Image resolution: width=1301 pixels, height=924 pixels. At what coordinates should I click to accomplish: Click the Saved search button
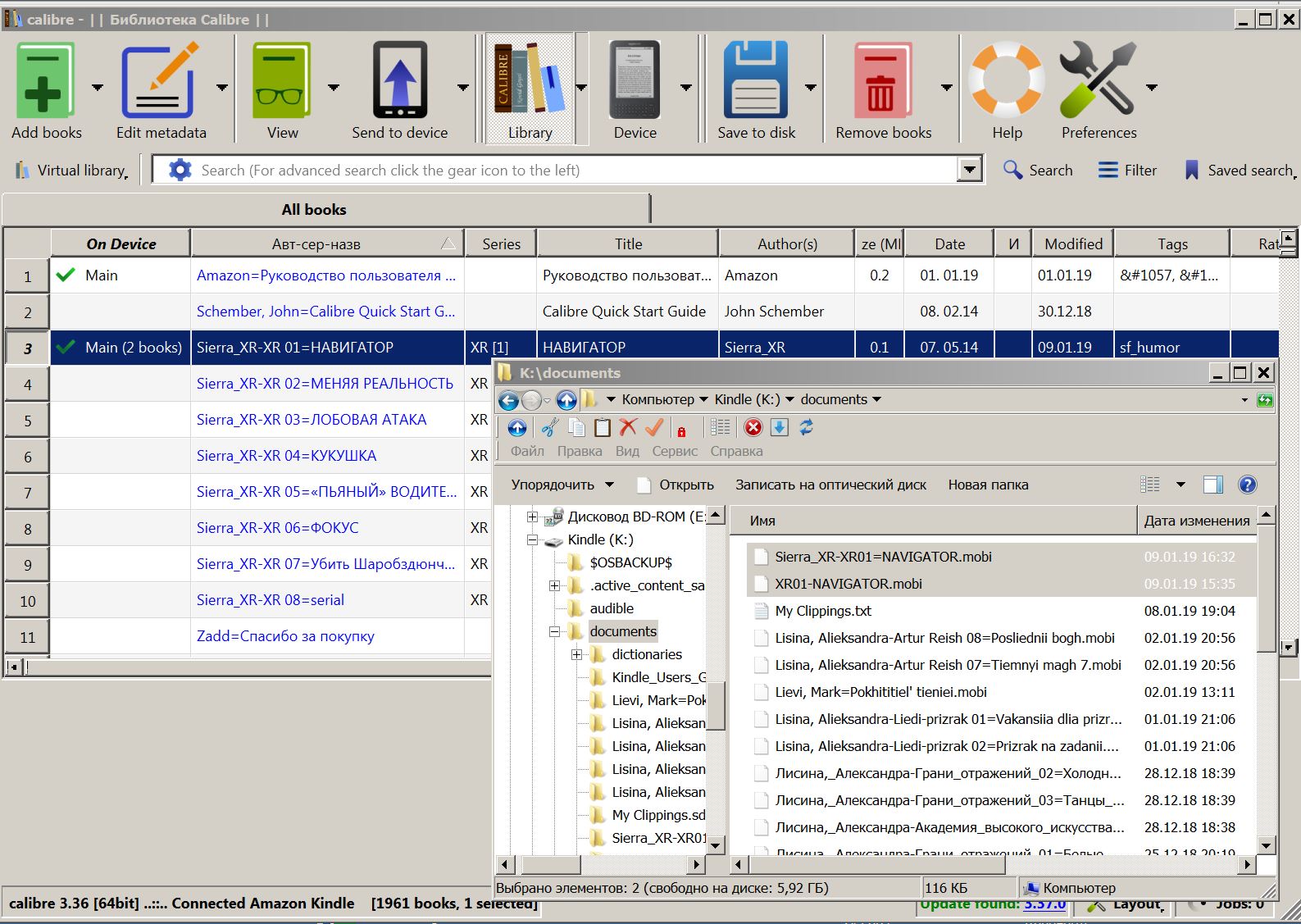click(x=1240, y=170)
